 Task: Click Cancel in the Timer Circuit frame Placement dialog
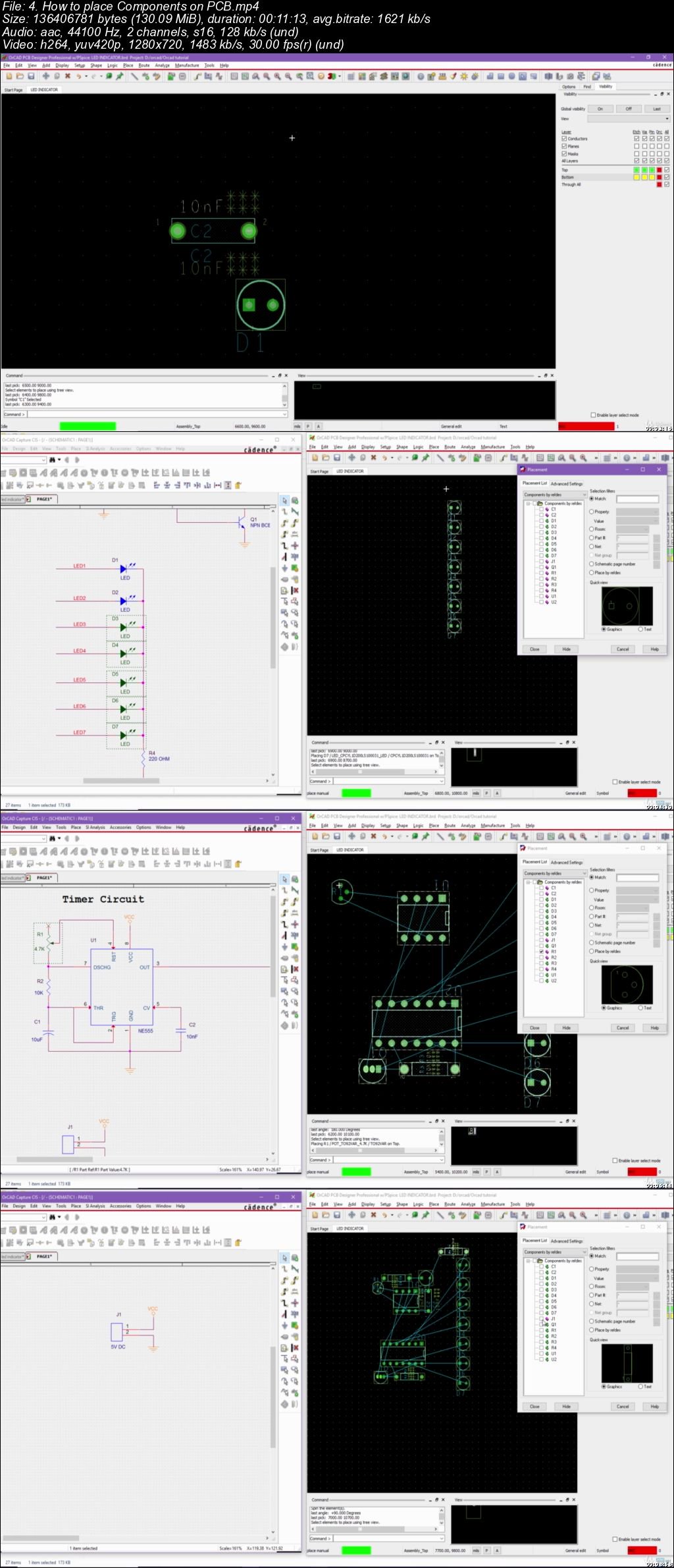[x=623, y=1028]
